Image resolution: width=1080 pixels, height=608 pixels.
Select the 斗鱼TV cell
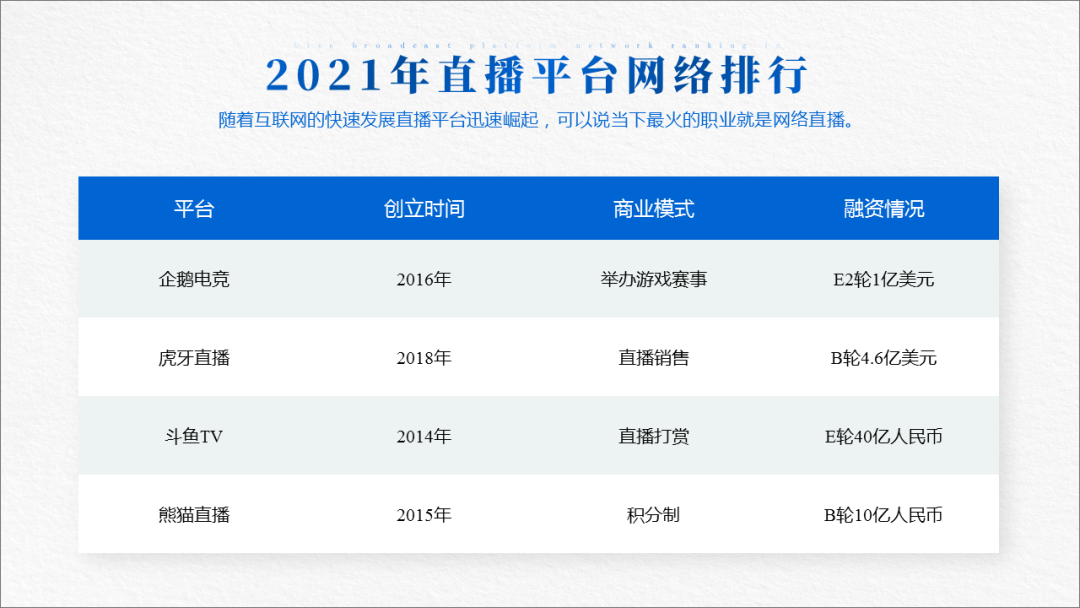[194, 436]
